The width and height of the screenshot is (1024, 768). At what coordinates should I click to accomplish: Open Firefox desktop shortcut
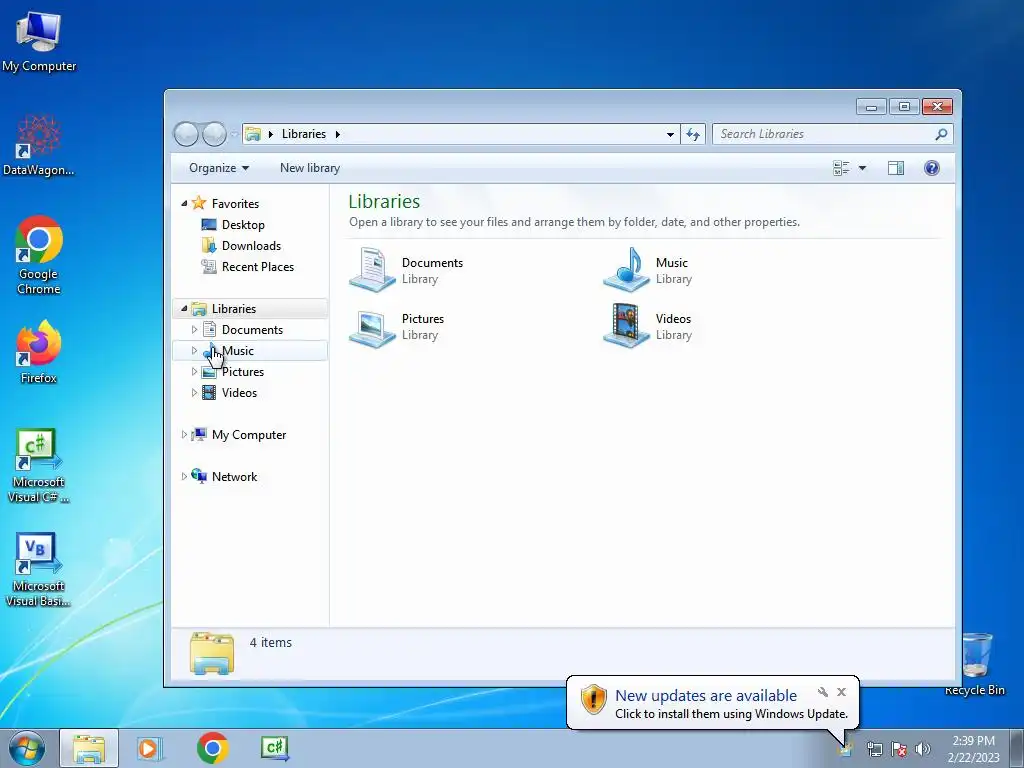coord(39,351)
